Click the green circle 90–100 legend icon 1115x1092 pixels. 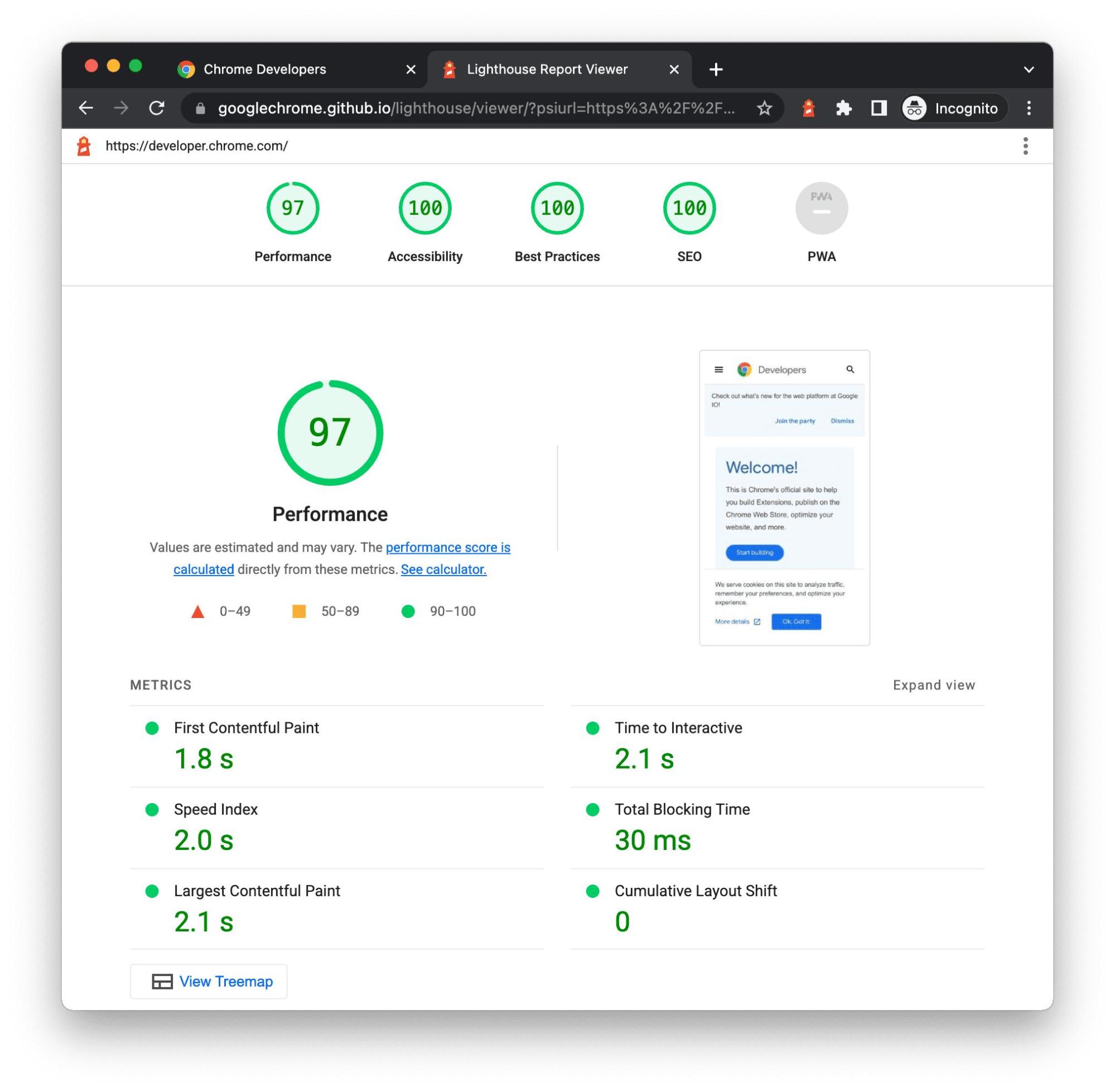pos(408,611)
